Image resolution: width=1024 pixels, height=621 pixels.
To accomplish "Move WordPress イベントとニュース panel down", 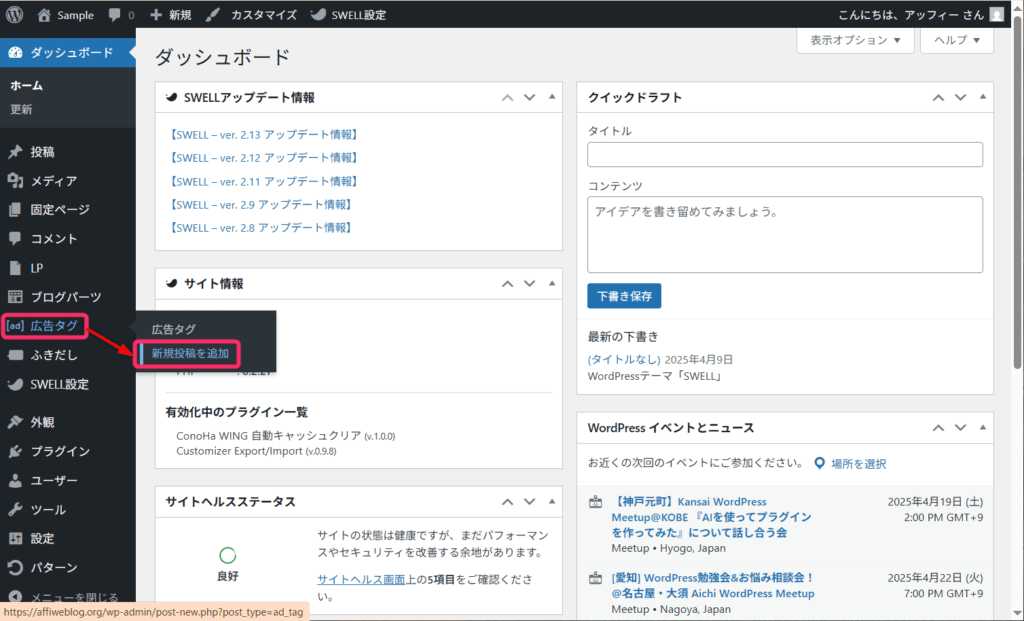I will pos(961,428).
